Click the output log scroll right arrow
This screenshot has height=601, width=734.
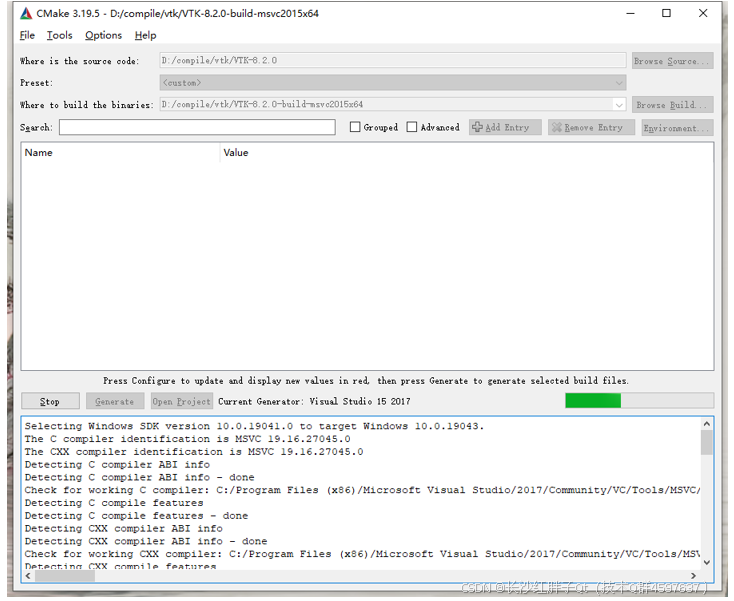pyautogui.click(x=693, y=576)
